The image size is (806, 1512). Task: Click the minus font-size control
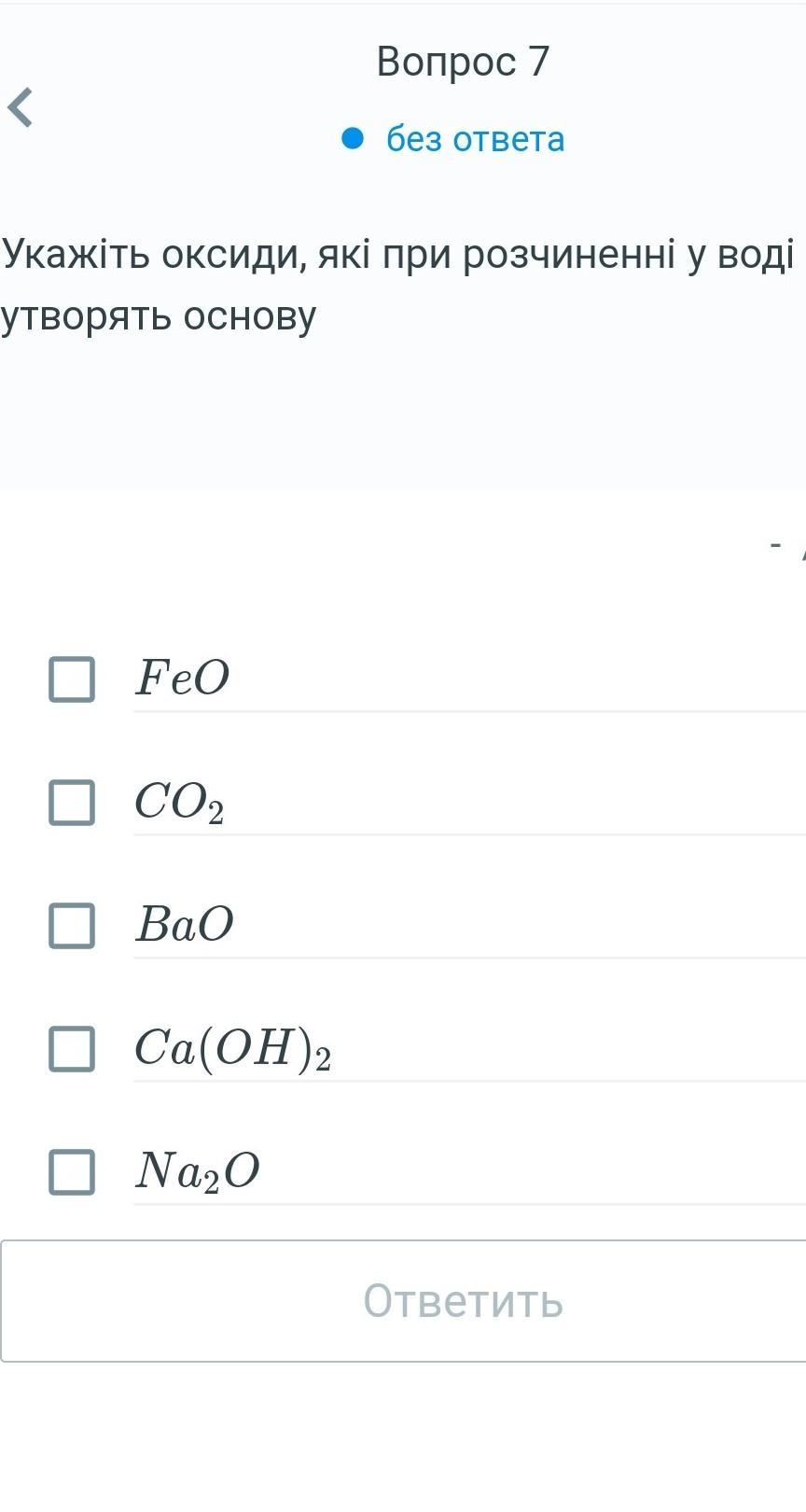coord(775,543)
